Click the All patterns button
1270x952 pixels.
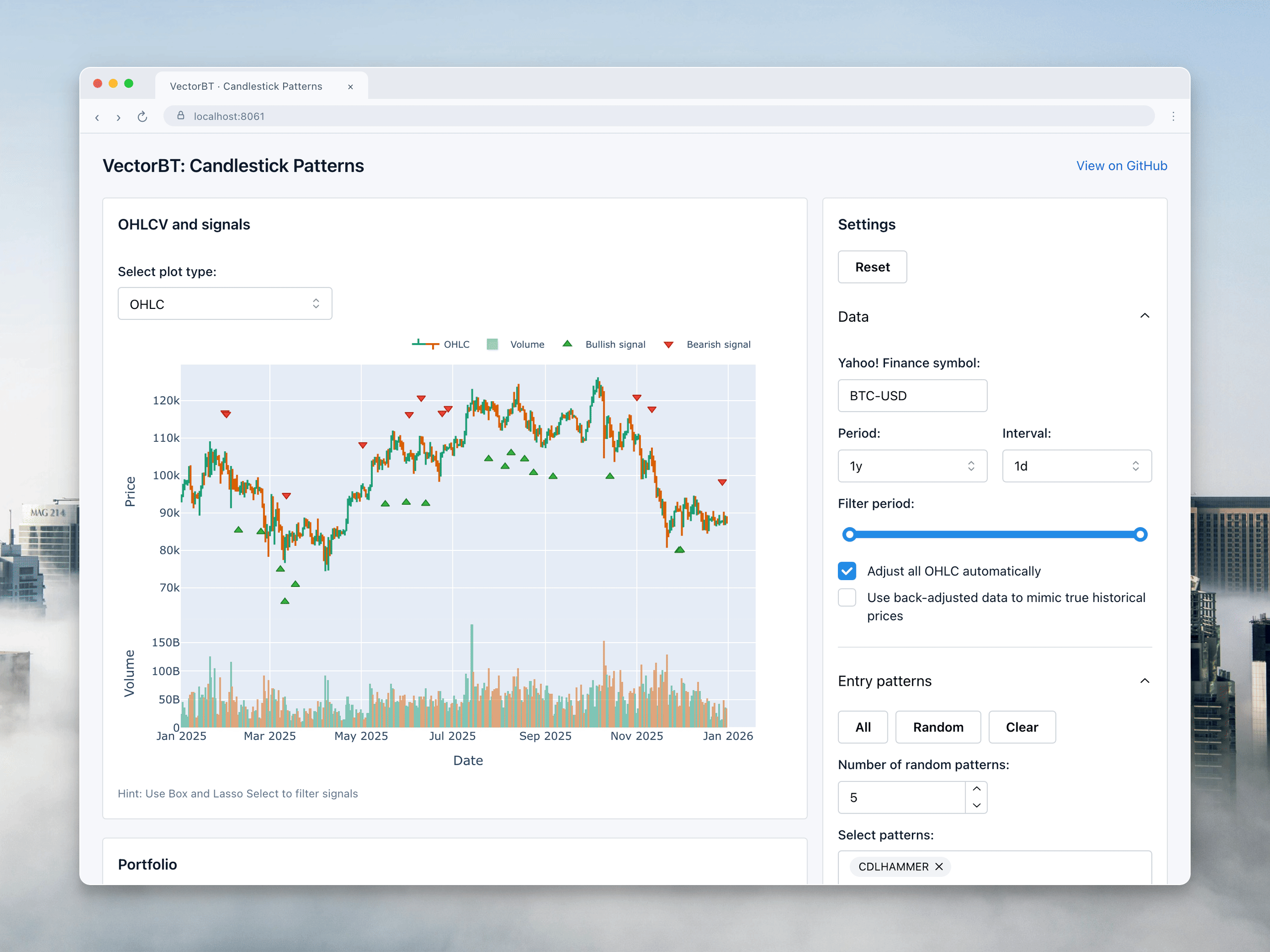tap(863, 727)
